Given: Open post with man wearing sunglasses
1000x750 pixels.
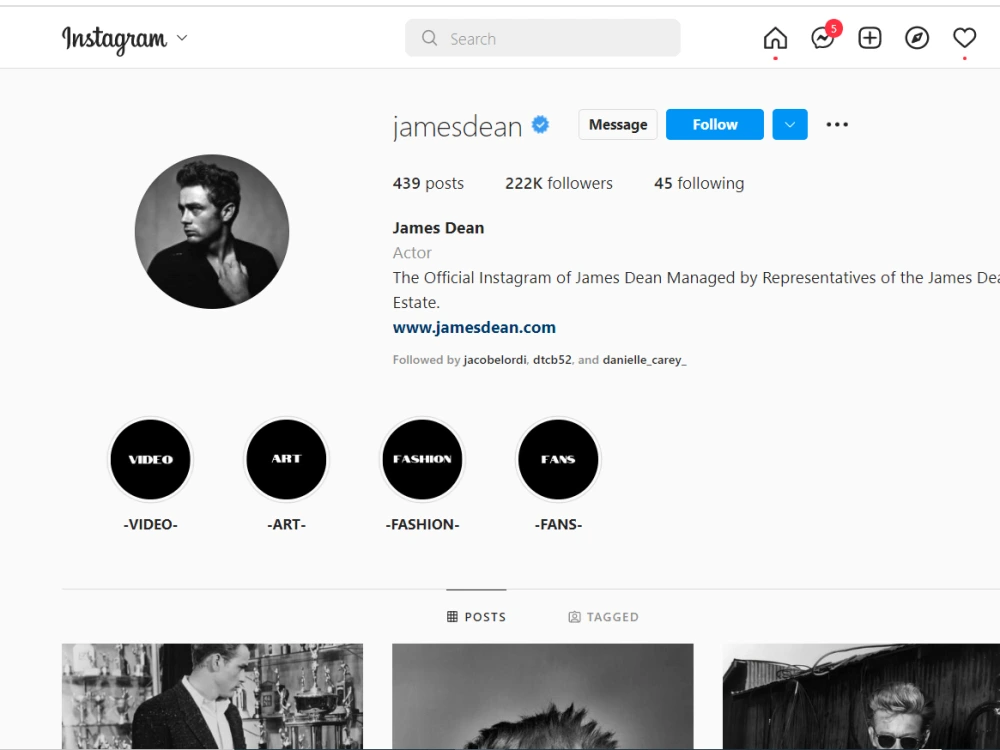Looking at the screenshot, I should (x=861, y=696).
